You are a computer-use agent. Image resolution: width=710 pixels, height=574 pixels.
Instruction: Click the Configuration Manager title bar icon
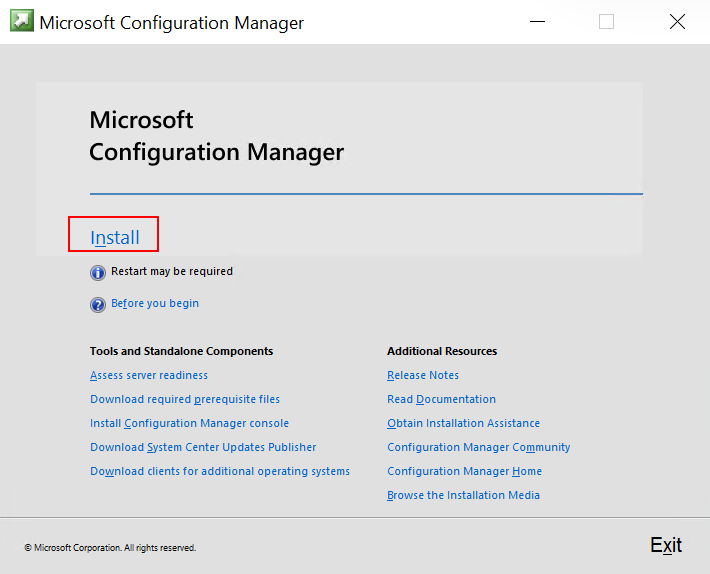20,22
